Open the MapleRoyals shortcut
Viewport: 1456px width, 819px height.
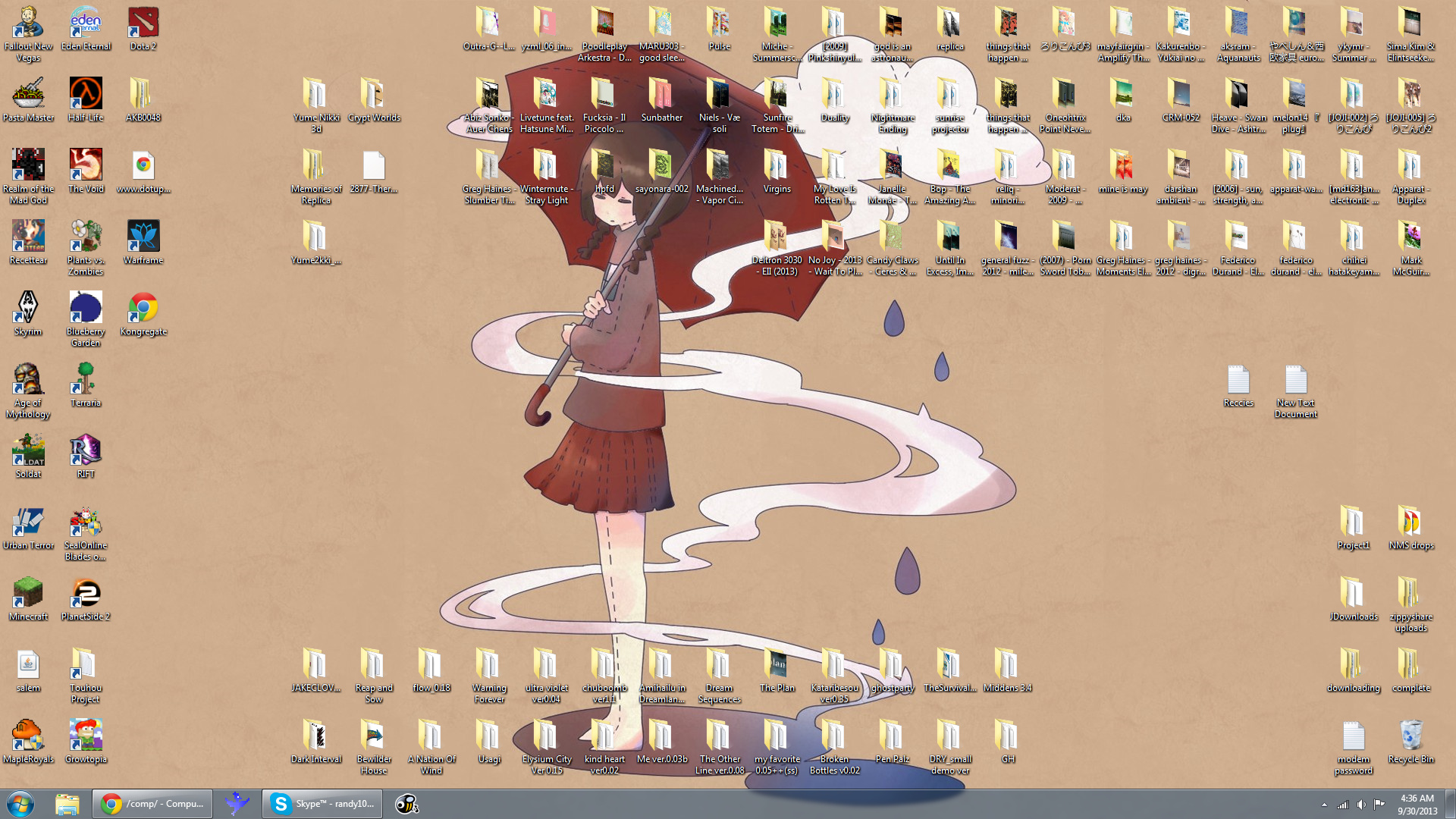click(x=28, y=742)
